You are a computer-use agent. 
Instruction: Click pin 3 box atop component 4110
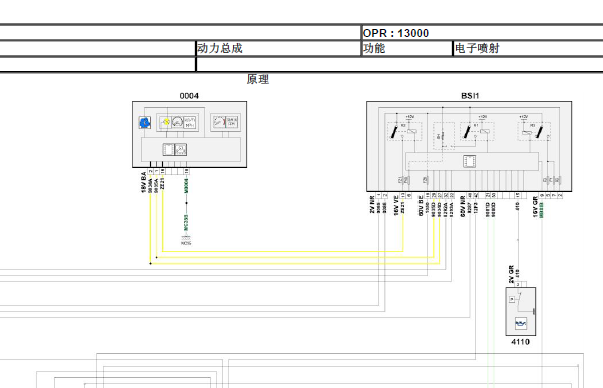click(518, 284)
